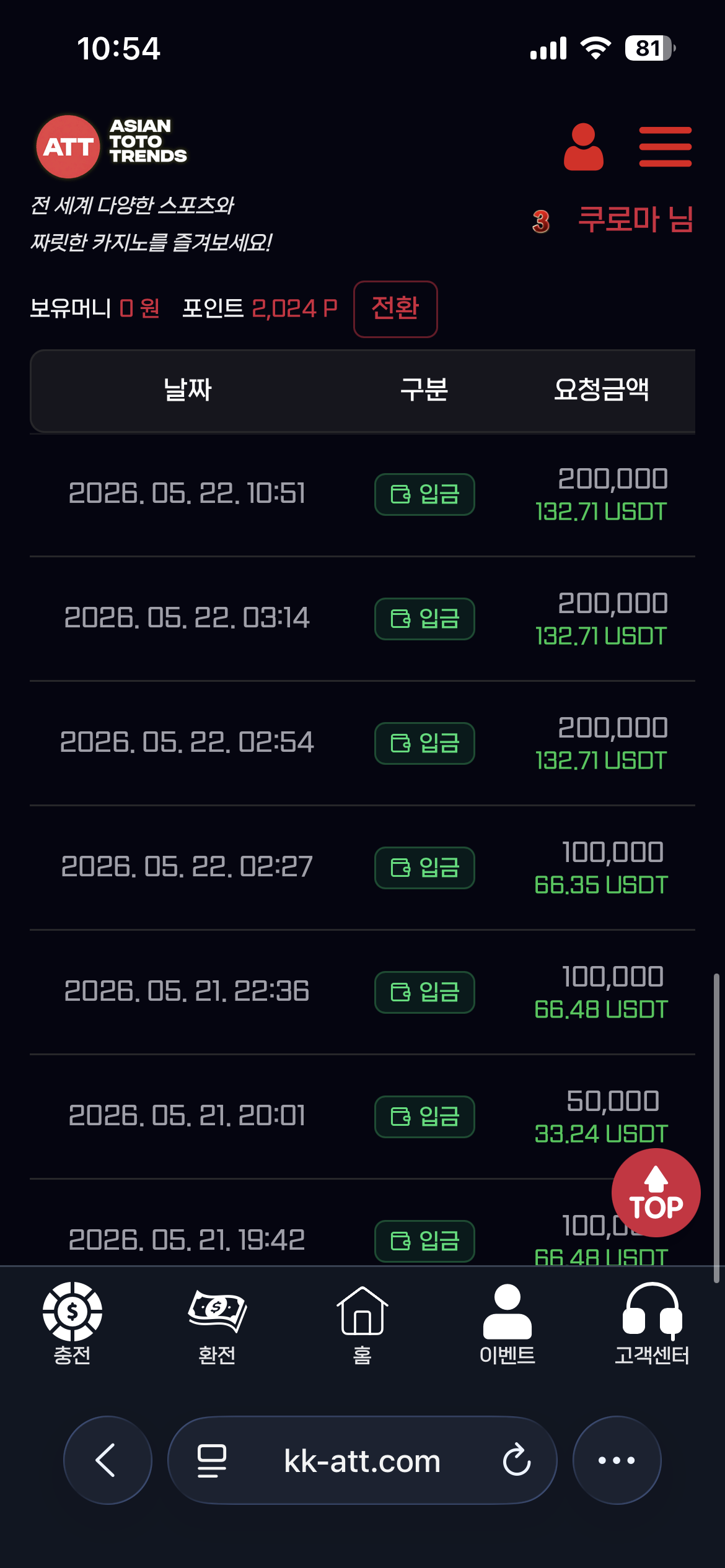Select the 날짜 column header

point(187,390)
